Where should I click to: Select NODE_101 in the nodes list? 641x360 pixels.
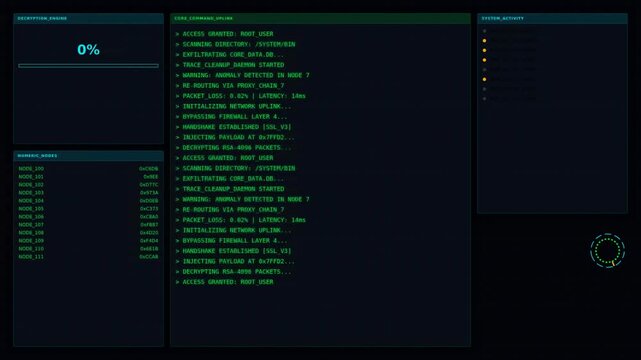click(x=88, y=177)
